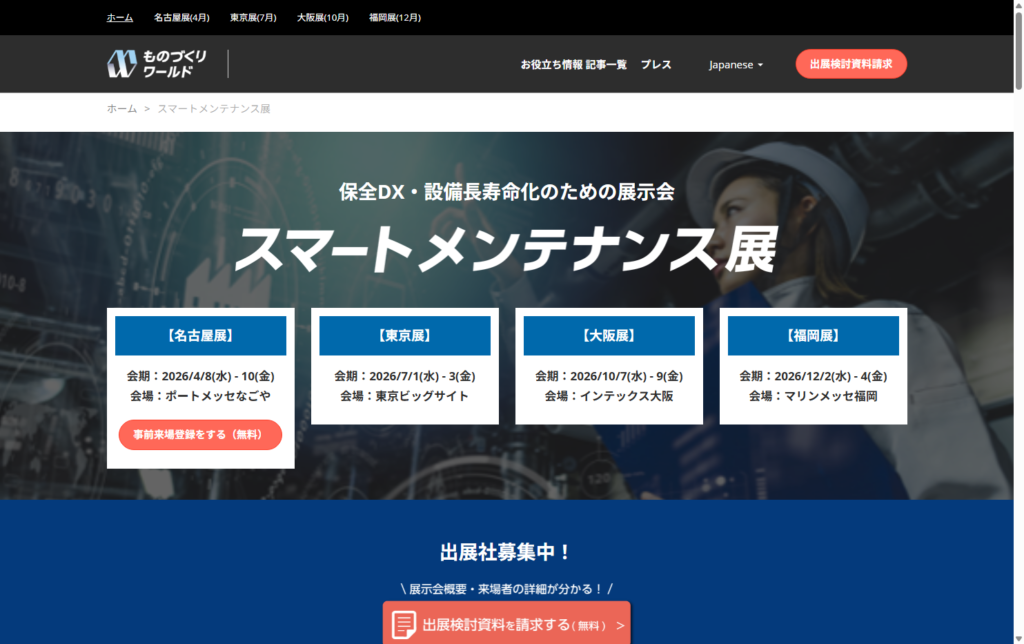1024x644 pixels.
Task: Click the 【東京展】 blue heading
Action: [x=405, y=336]
